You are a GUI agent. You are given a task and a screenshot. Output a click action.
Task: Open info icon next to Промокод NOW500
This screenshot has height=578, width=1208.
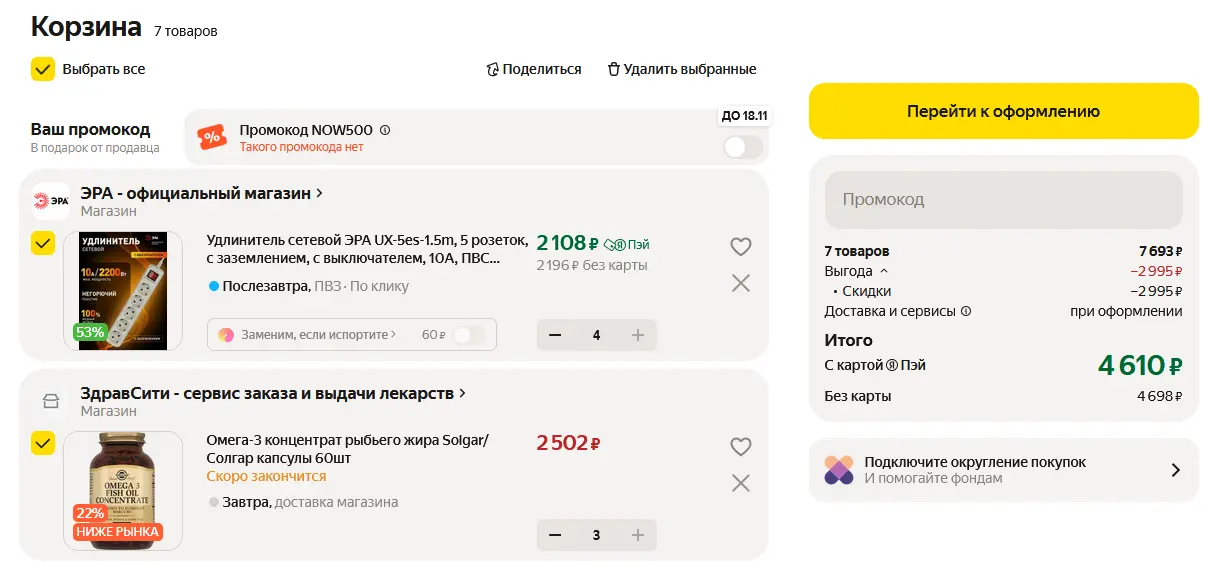pos(385,130)
